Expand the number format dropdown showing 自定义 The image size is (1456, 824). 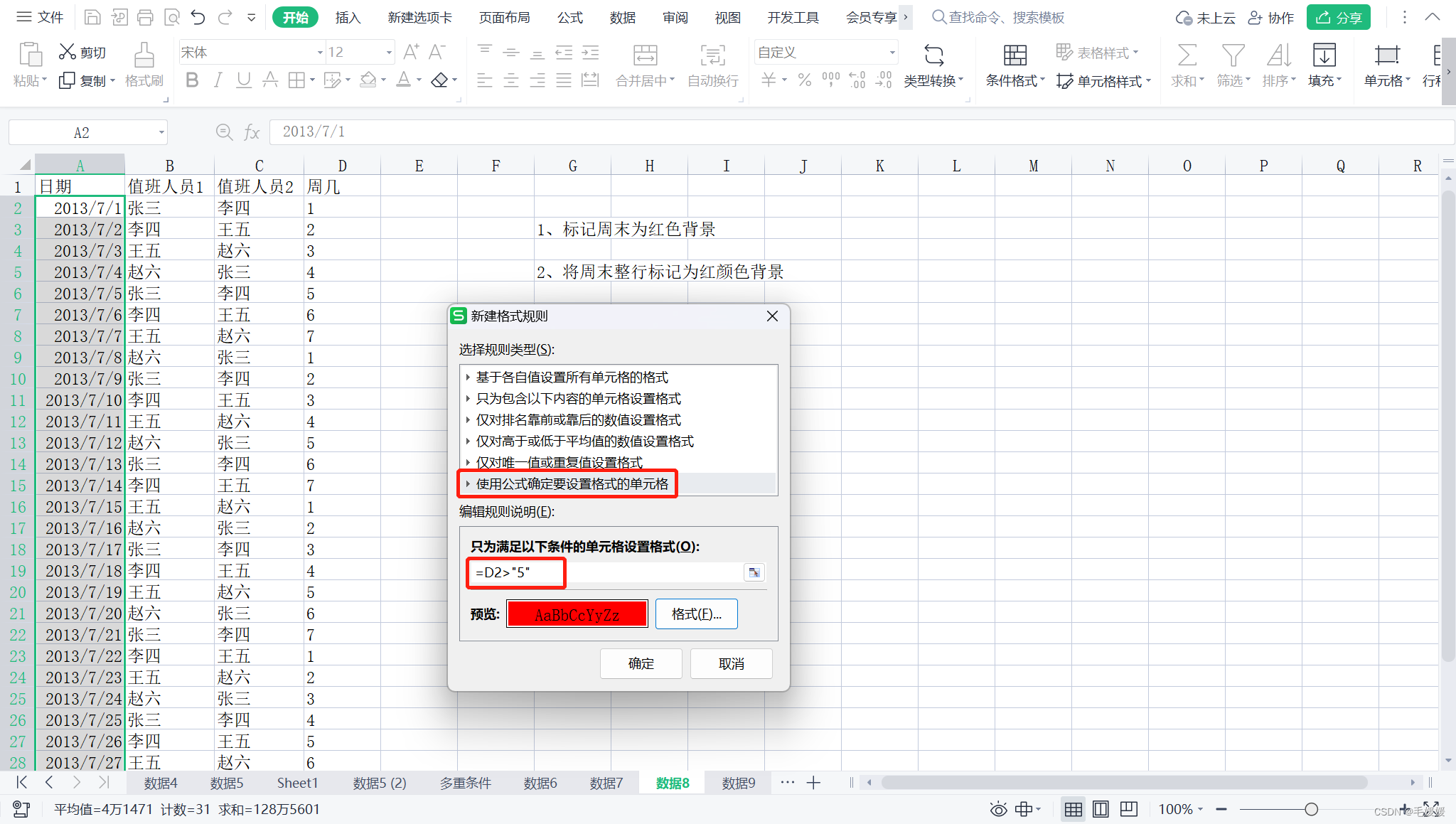(x=892, y=53)
